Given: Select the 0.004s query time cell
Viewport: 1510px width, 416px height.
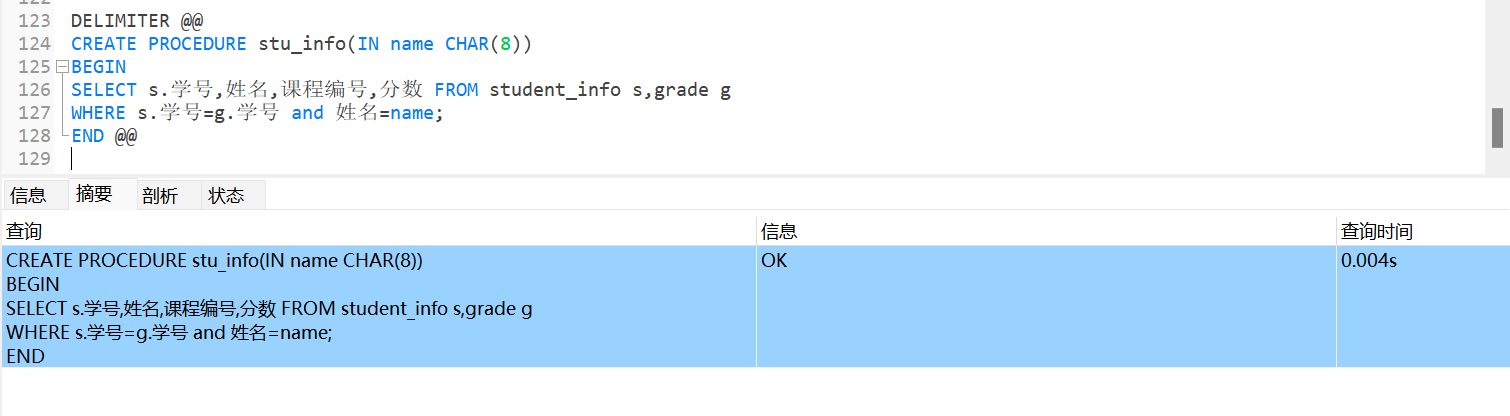Looking at the screenshot, I should [x=1369, y=261].
